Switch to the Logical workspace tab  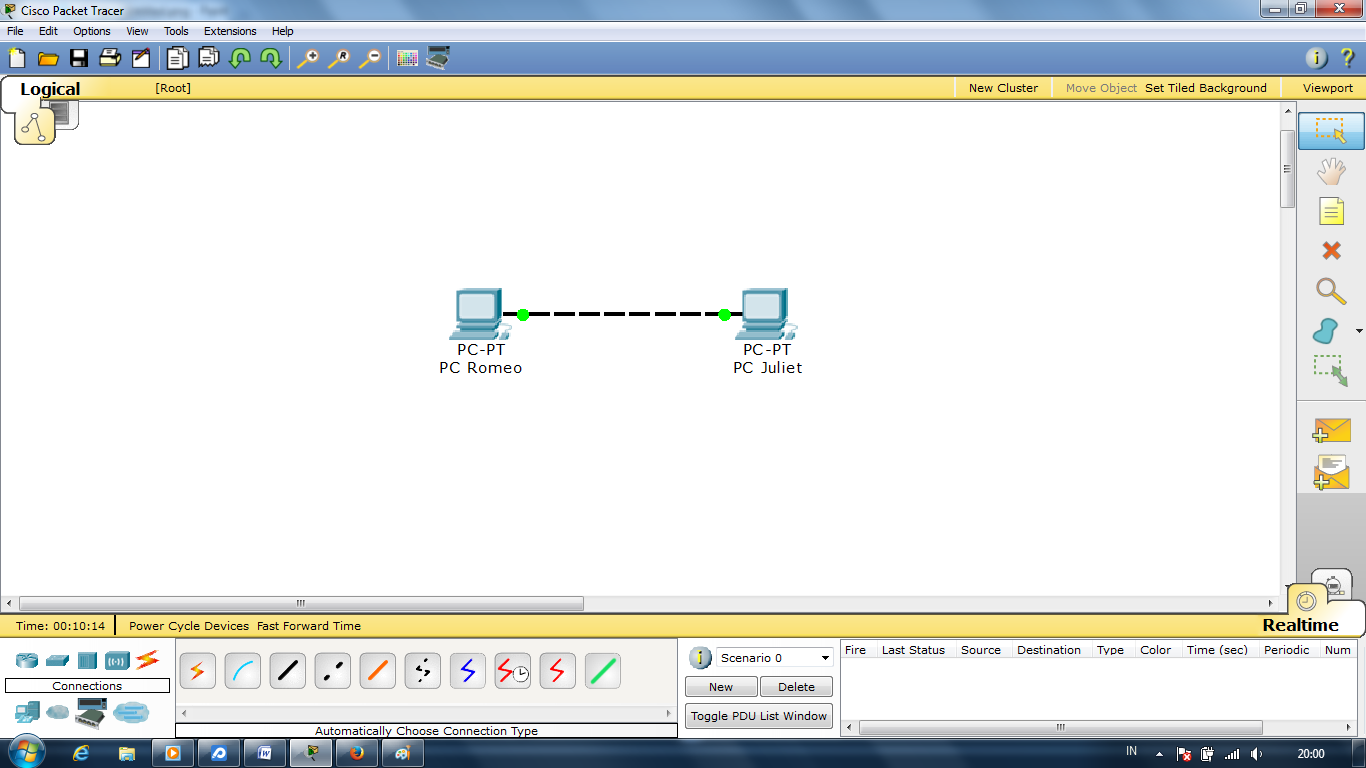(50, 89)
